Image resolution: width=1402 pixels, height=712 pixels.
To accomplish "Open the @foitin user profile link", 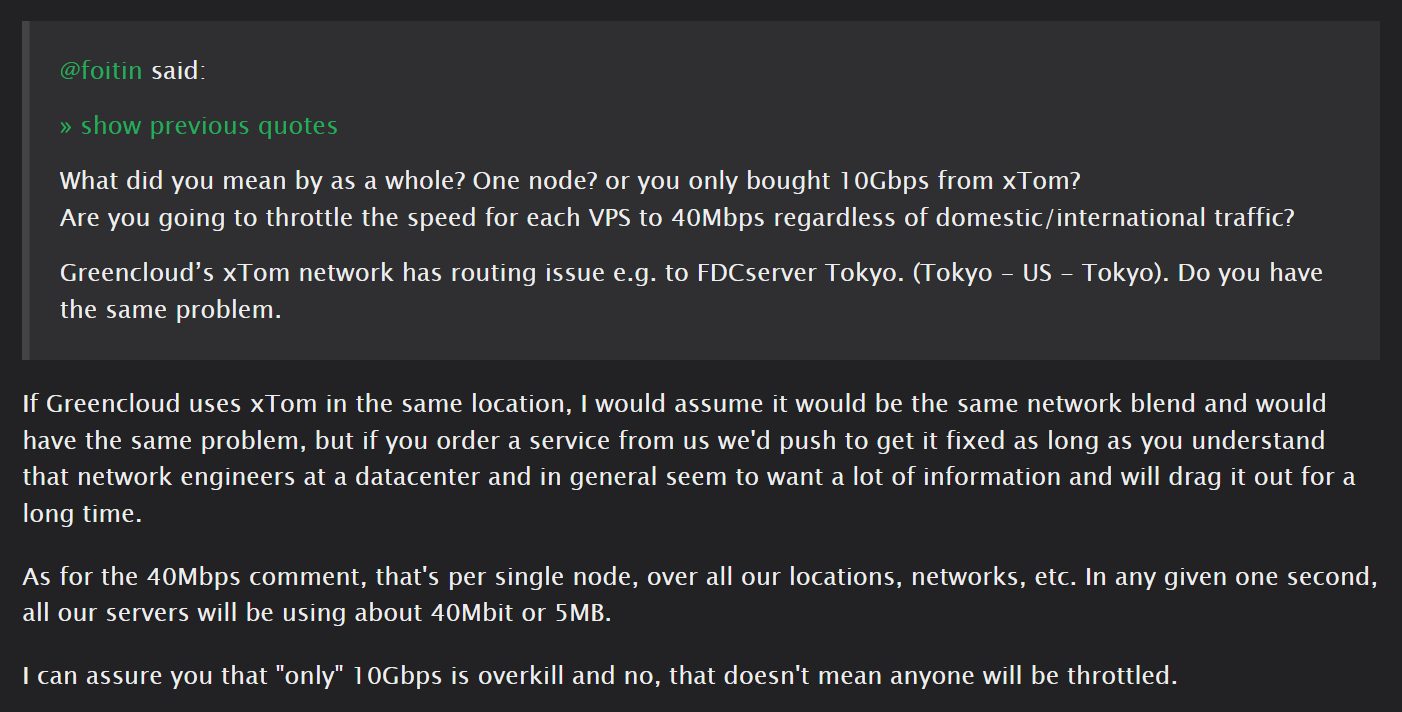I will coord(101,71).
